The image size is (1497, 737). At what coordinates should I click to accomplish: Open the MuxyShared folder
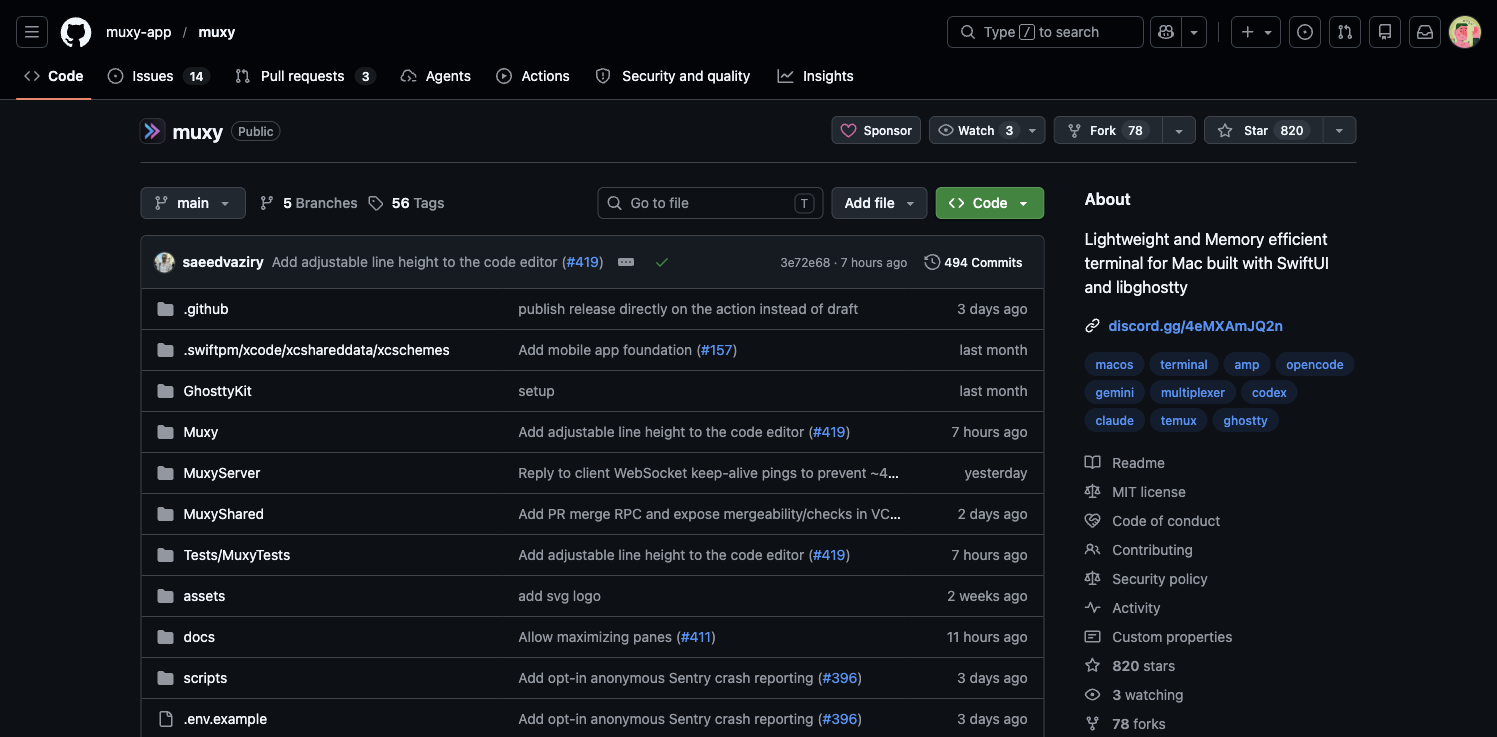pyautogui.click(x=224, y=514)
